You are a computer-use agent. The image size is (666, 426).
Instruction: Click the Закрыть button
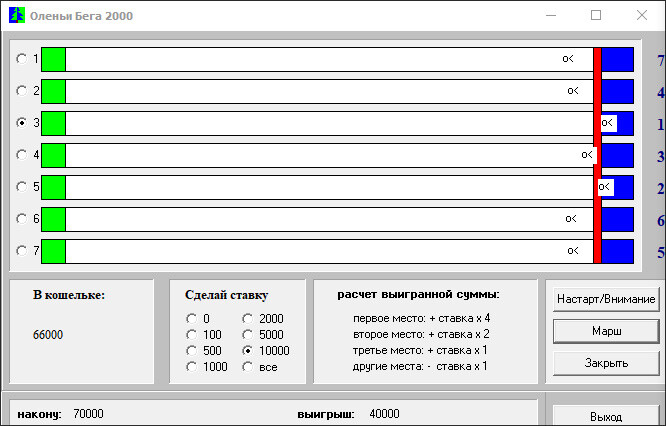(606, 363)
